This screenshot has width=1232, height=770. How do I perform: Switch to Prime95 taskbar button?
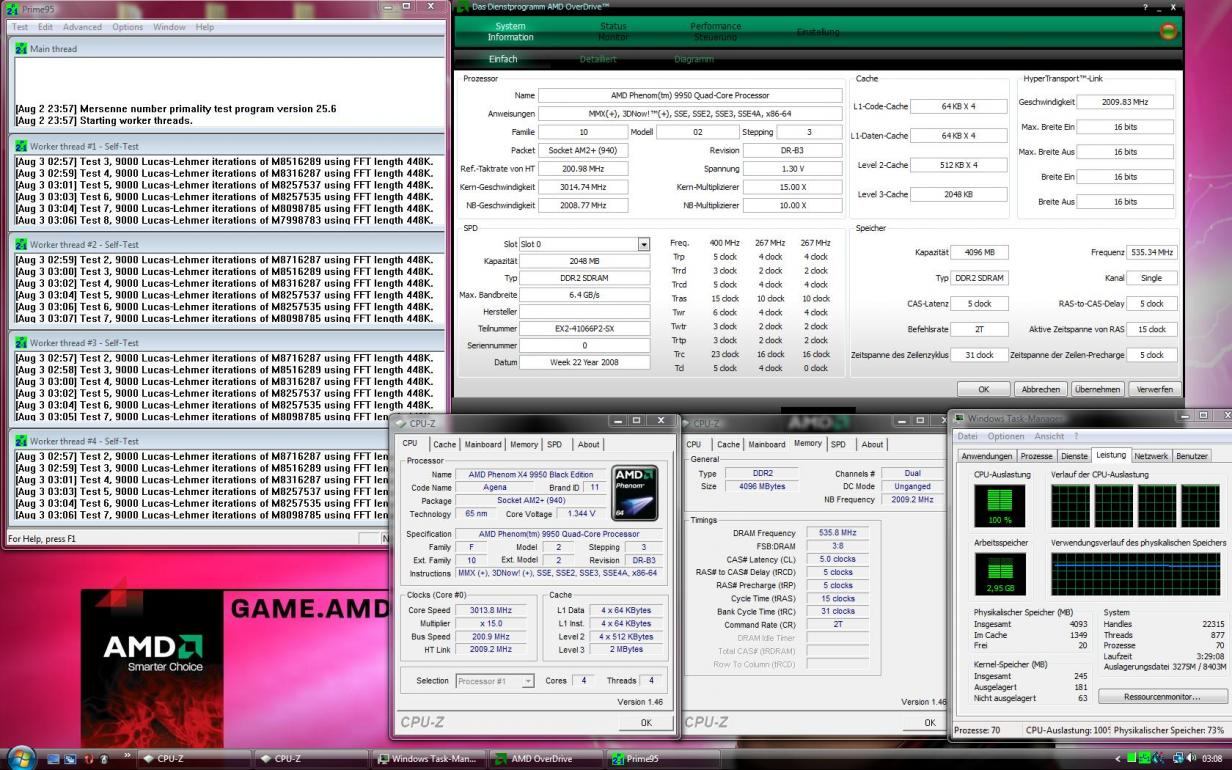pos(665,758)
